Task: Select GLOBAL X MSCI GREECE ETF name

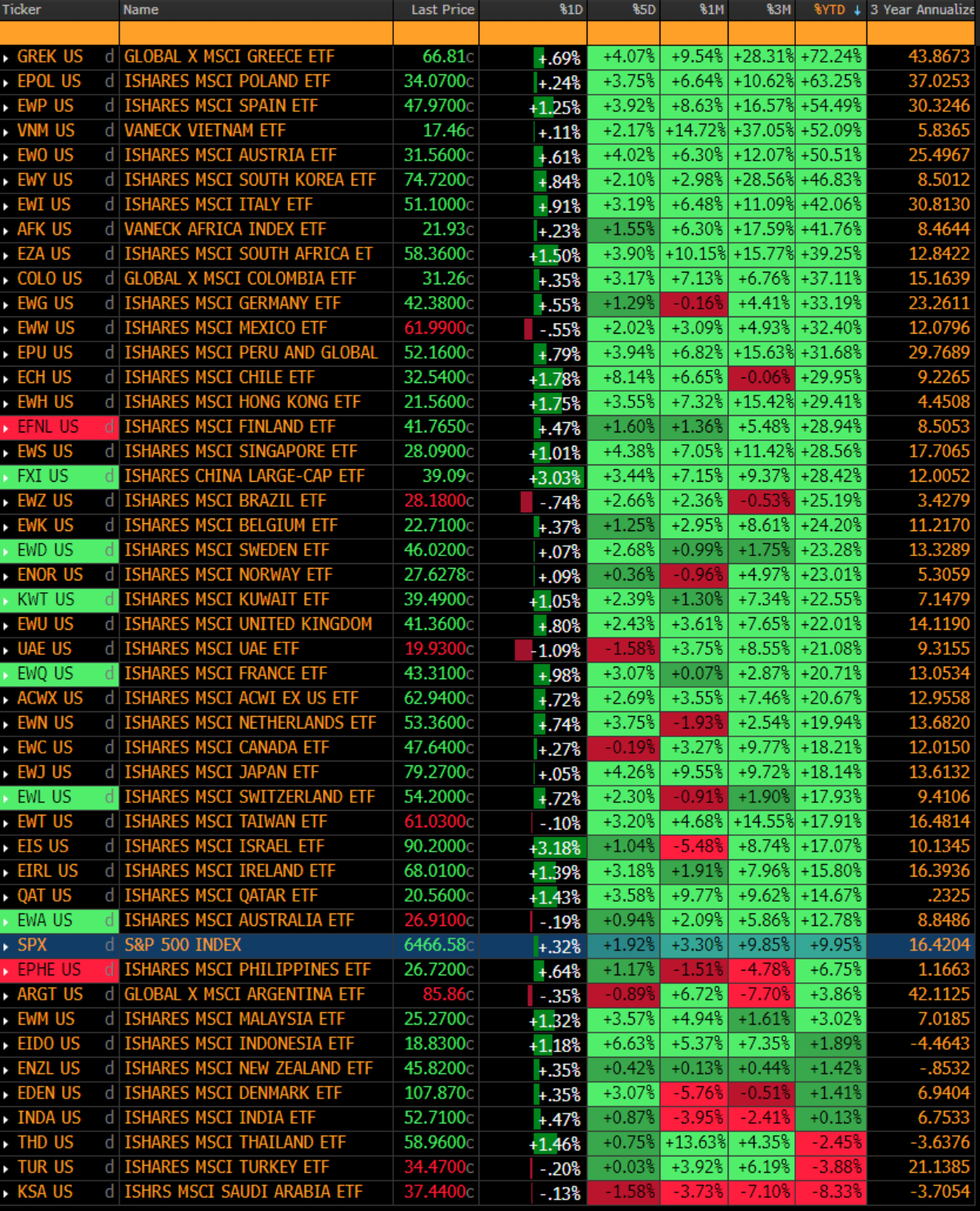Action: coord(230,57)
